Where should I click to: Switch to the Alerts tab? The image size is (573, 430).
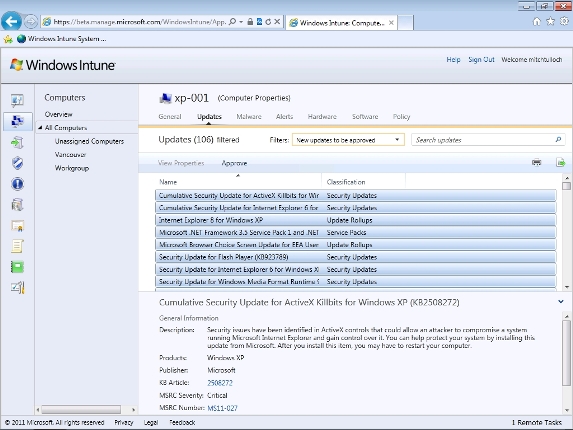tap(284, 117)
